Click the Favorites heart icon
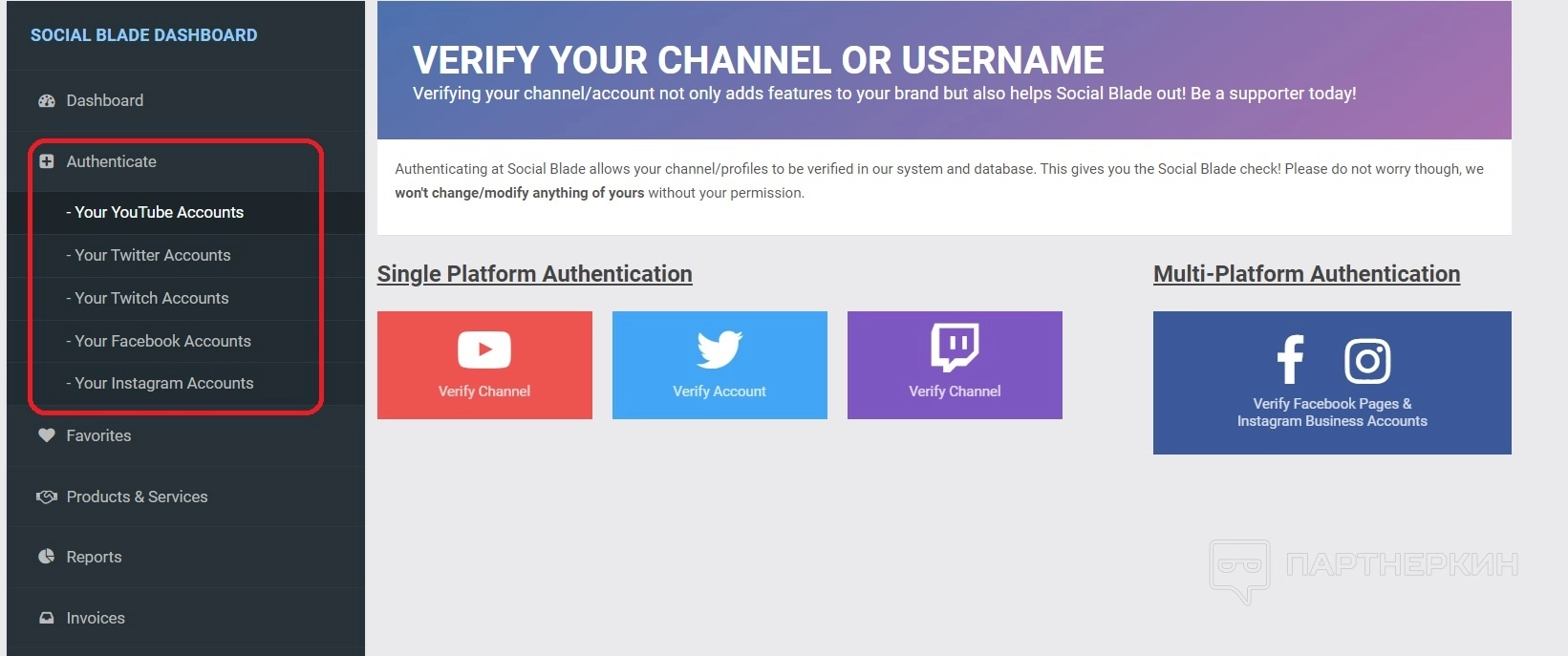The height and width of the screenshot is (656, 1568). [x=46, y=435]
